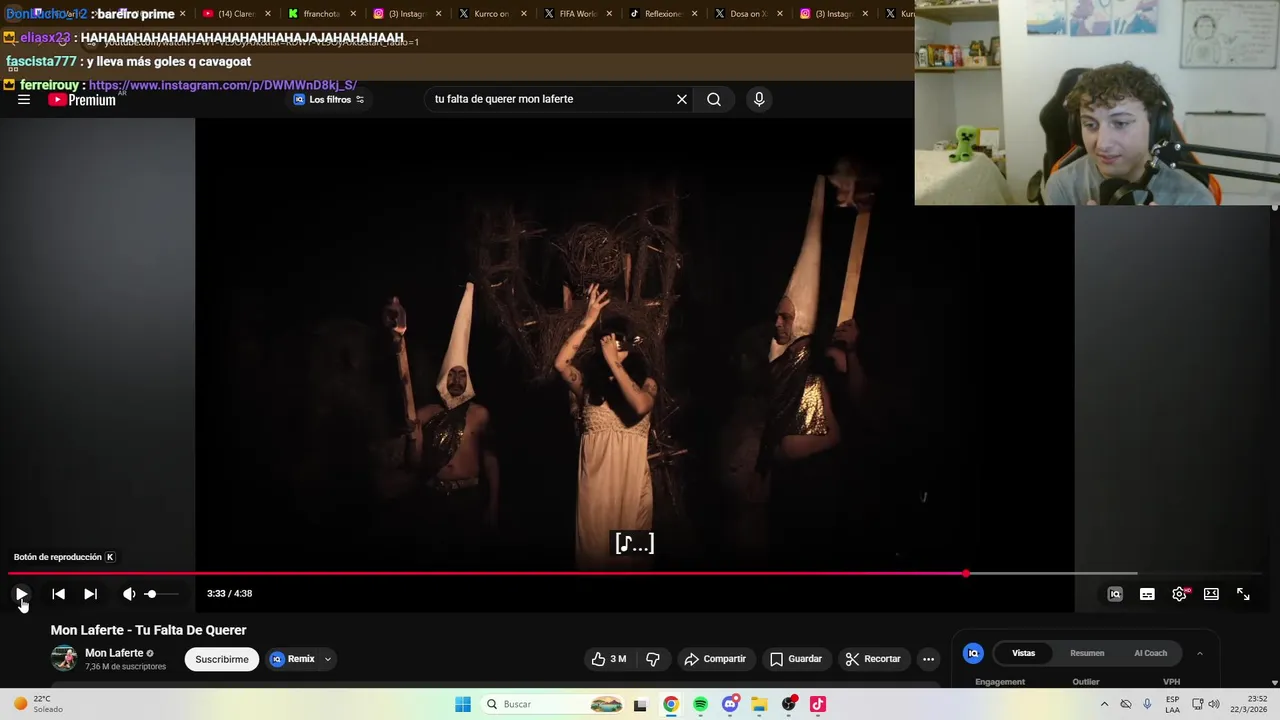Open the player settings gear
The image size is (1280, 720).
[x=1180, y=594]
